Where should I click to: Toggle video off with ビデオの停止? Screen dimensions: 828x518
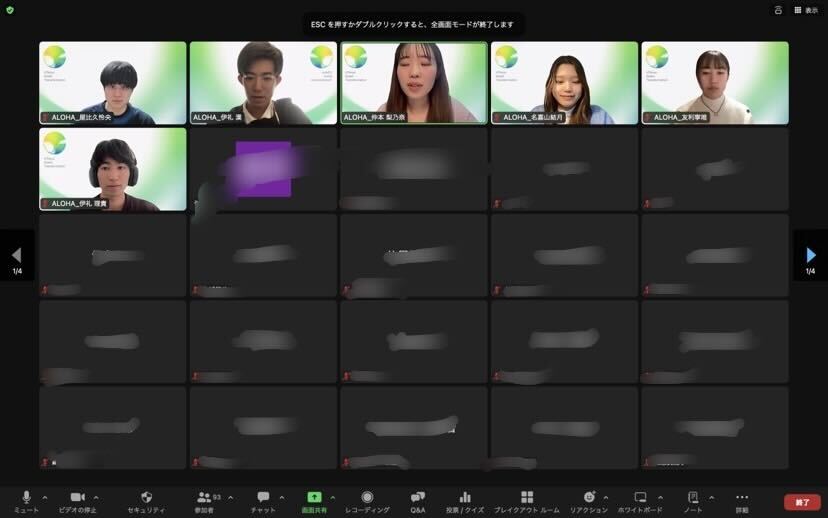pyautogui.click(x=77, y=497)
